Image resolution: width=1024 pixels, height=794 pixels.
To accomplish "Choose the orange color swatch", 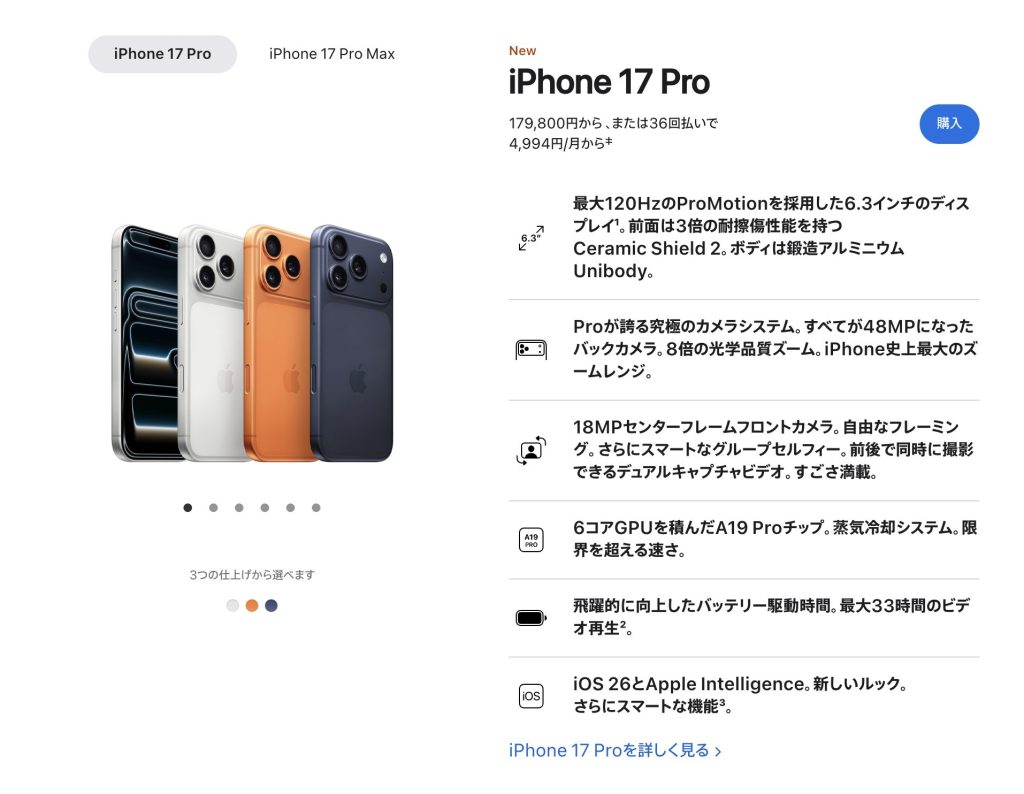I will click(252, 605).
